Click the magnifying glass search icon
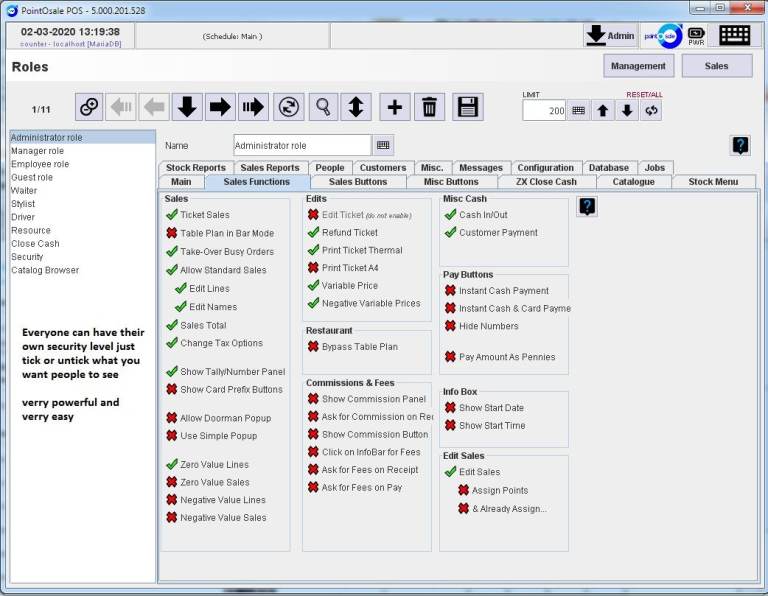The image size is (768, 596). pos(322,107)
